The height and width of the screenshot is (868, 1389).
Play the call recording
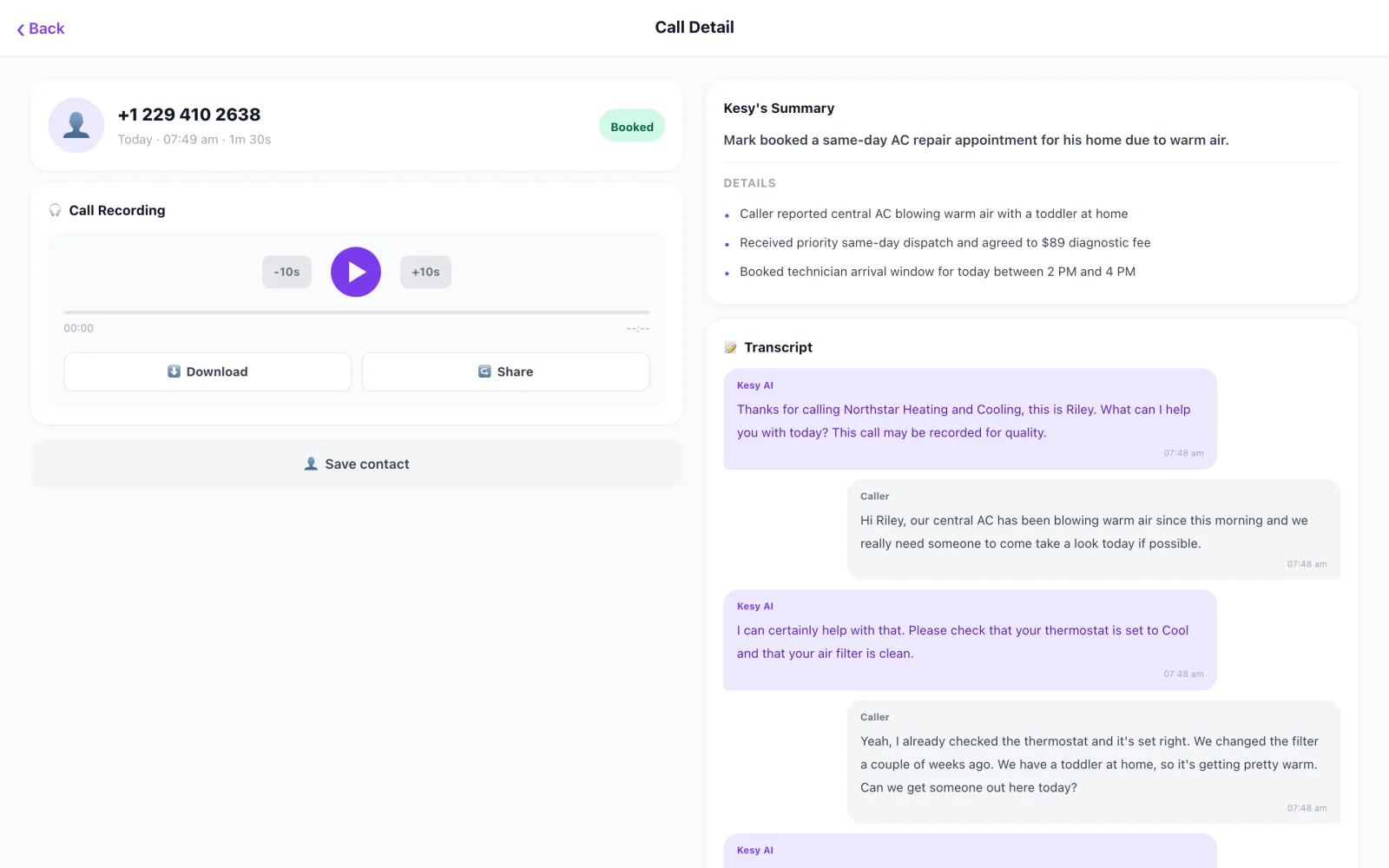pyautogui.click(x=356, y=272)
